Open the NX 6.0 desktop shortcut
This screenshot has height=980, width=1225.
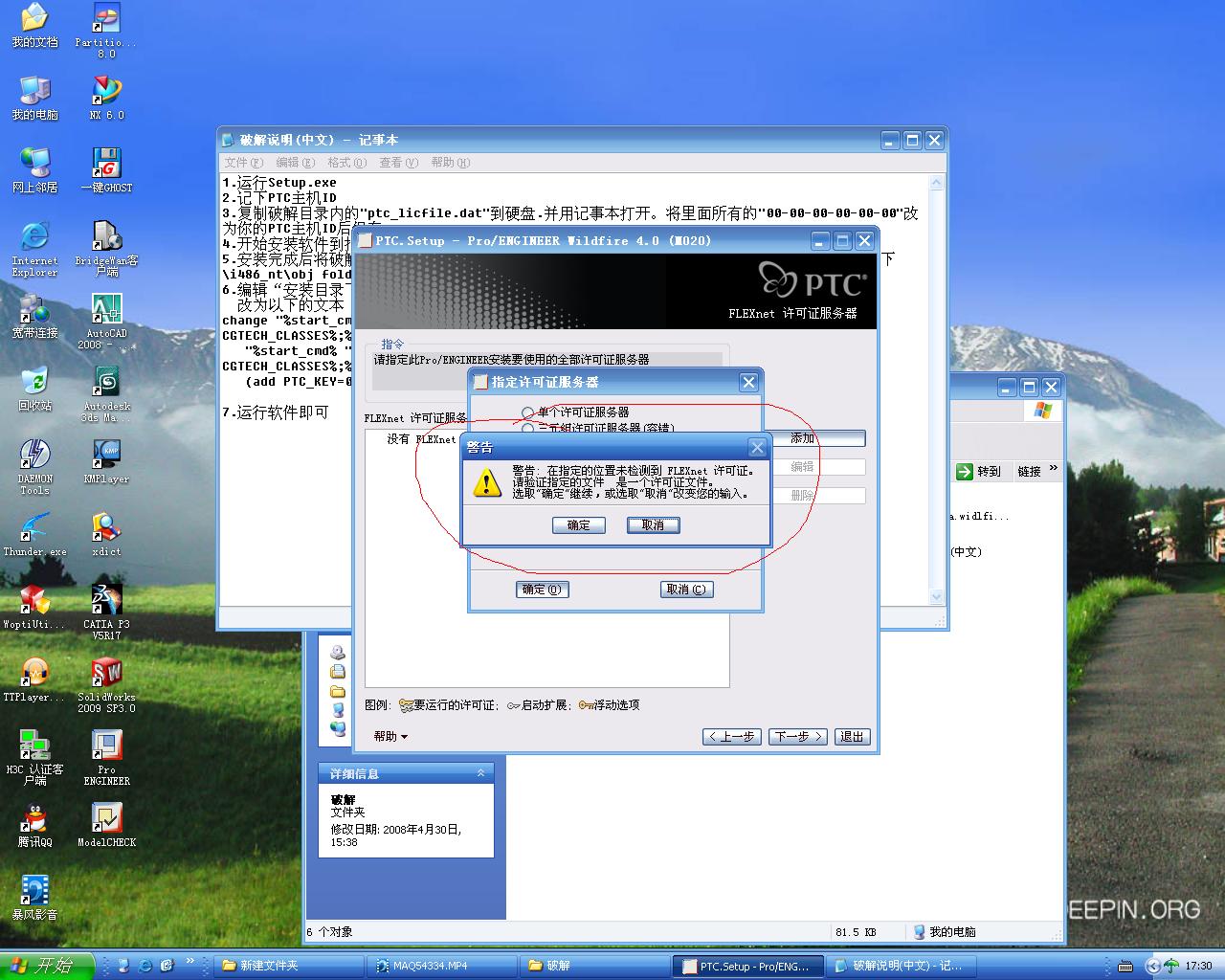pyautogui.click(x=107, y=97)
